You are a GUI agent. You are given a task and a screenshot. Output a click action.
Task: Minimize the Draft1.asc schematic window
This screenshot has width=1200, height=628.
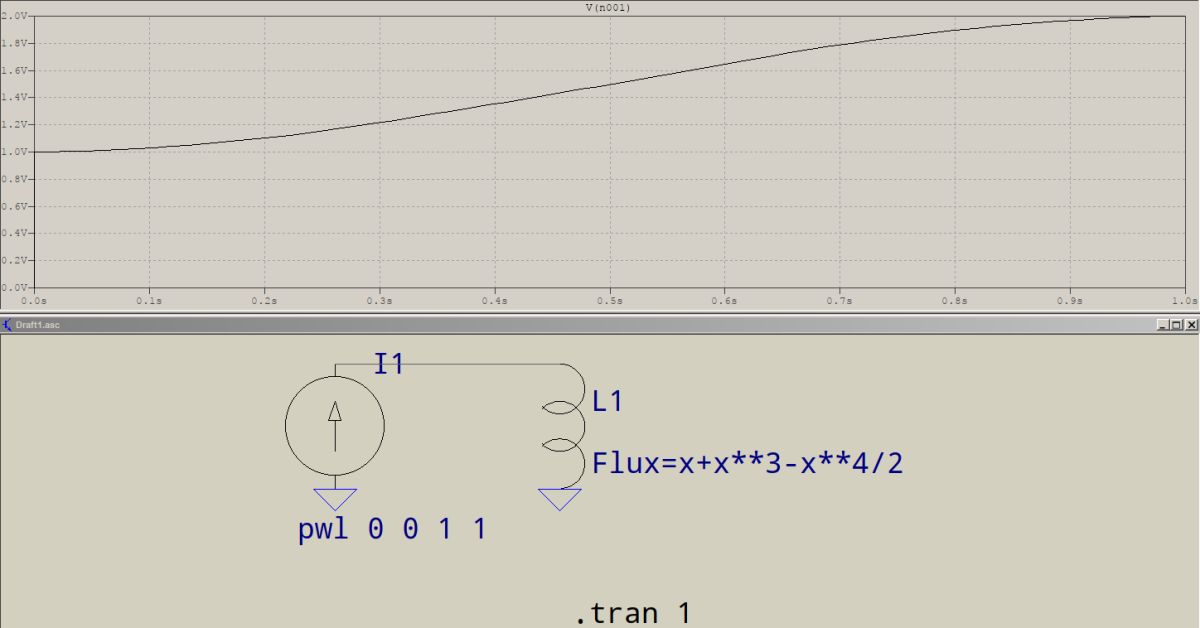click(x=1162, y=325)
